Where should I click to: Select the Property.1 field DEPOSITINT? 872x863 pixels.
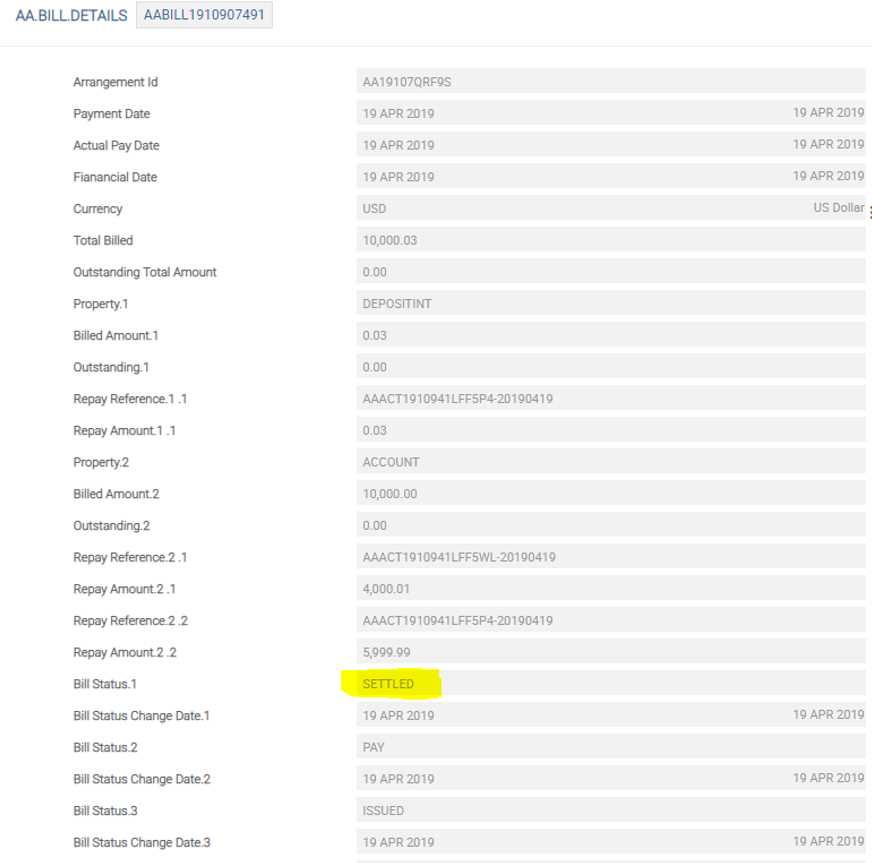tap(610, 304)
